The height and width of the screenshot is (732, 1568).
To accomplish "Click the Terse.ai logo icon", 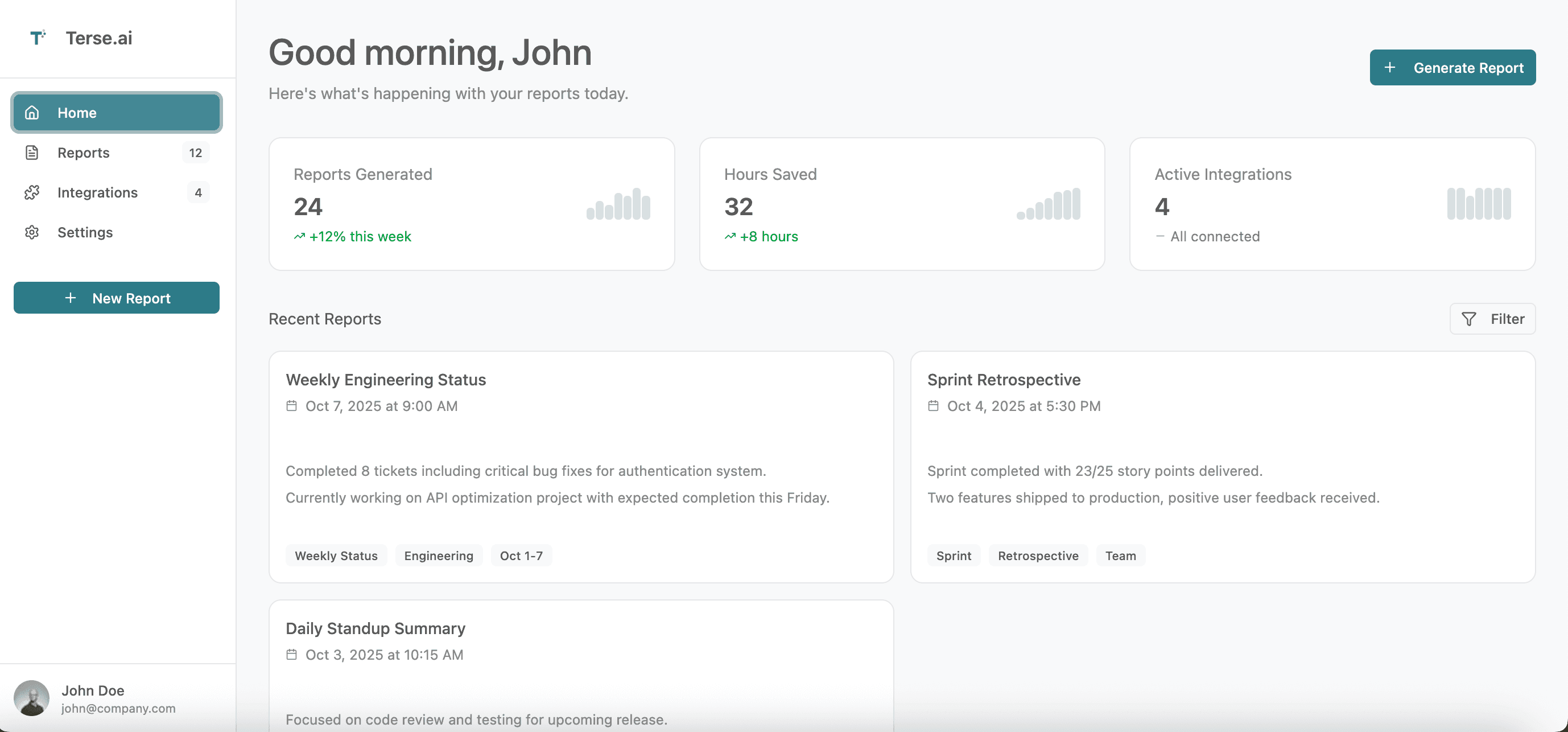I will tap(38, 38).
